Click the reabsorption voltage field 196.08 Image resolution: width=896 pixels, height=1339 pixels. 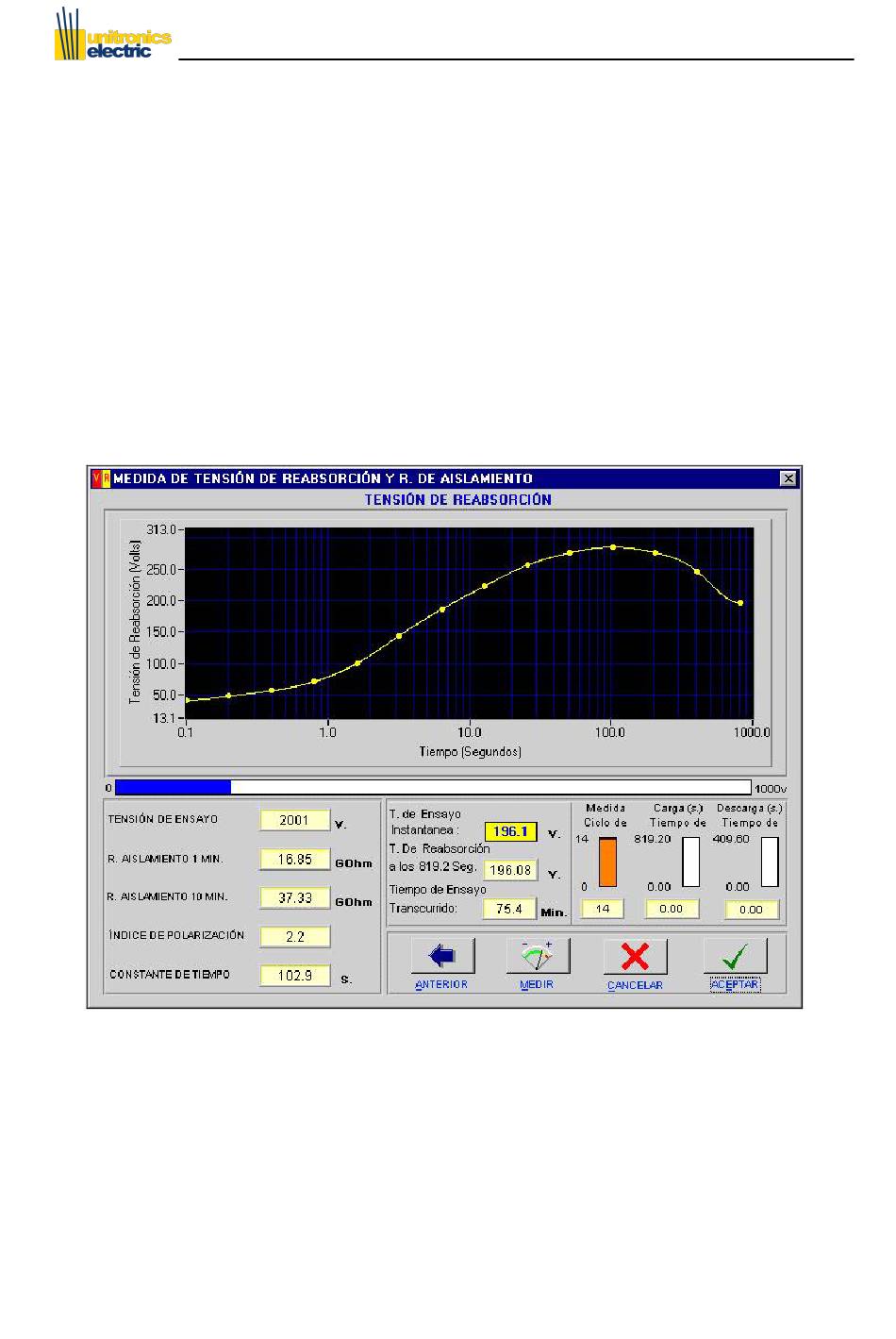tap(510, 870)
